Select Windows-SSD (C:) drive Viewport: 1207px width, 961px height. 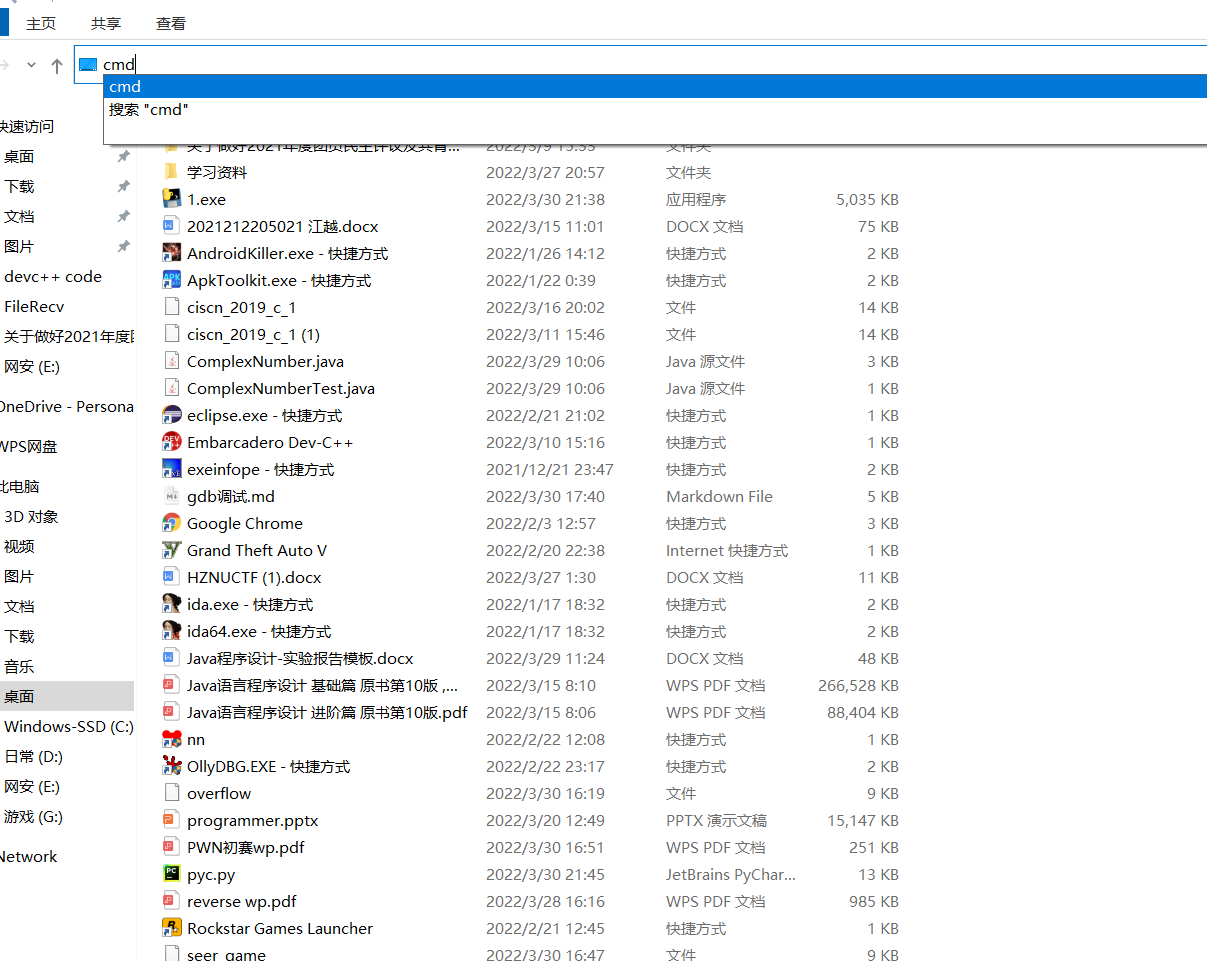pos(69,727)
